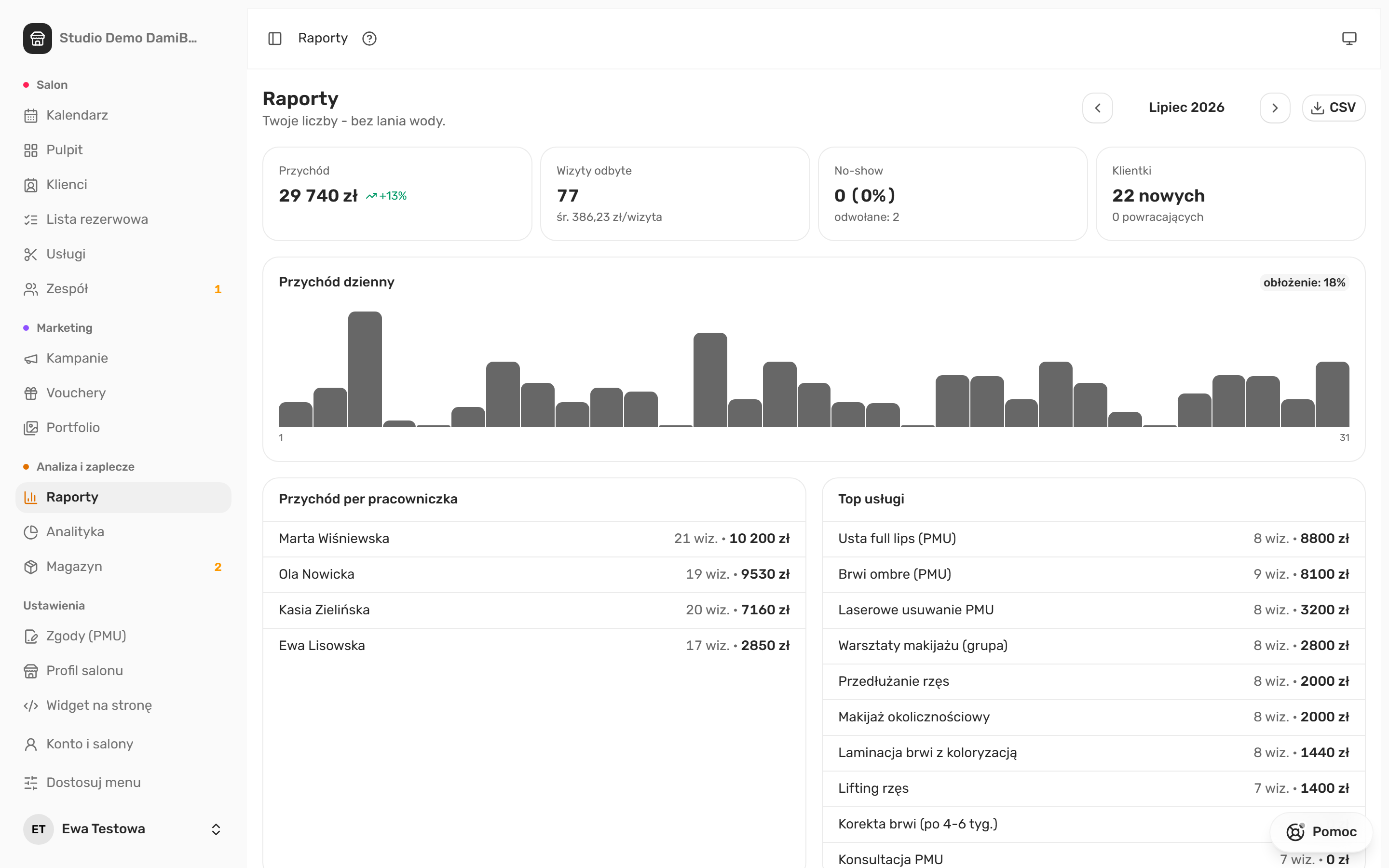Open Magazyn inventory item
1389x868 pixels.
point(123,567)
